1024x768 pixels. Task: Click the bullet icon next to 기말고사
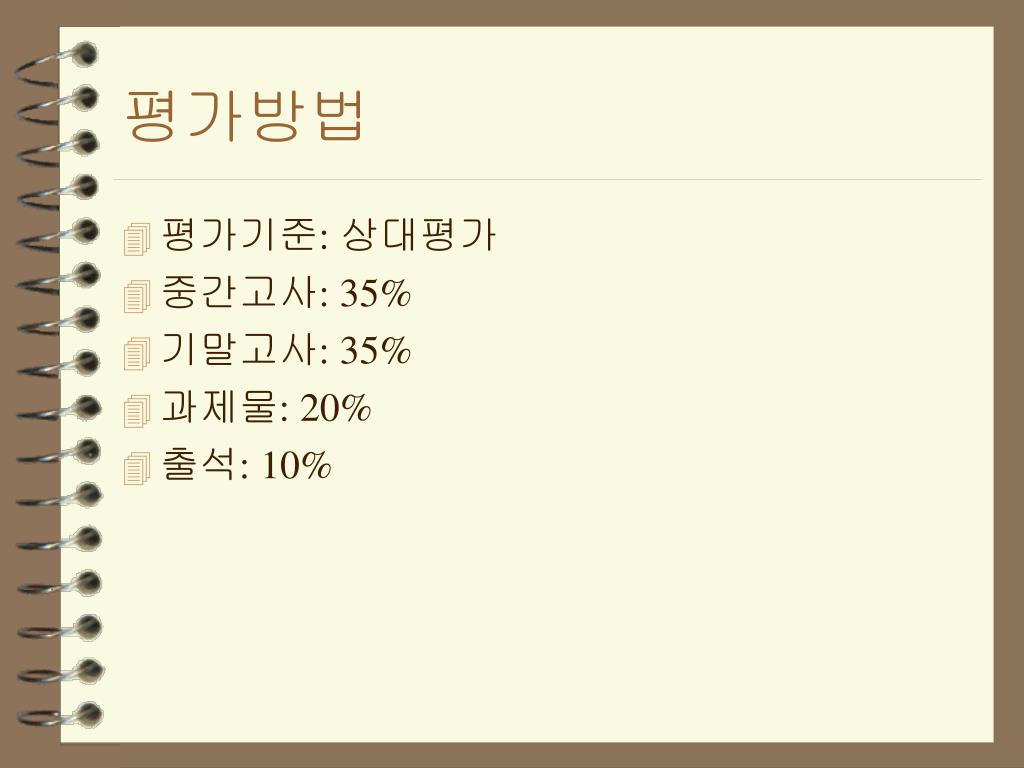(x=136, y=353)
